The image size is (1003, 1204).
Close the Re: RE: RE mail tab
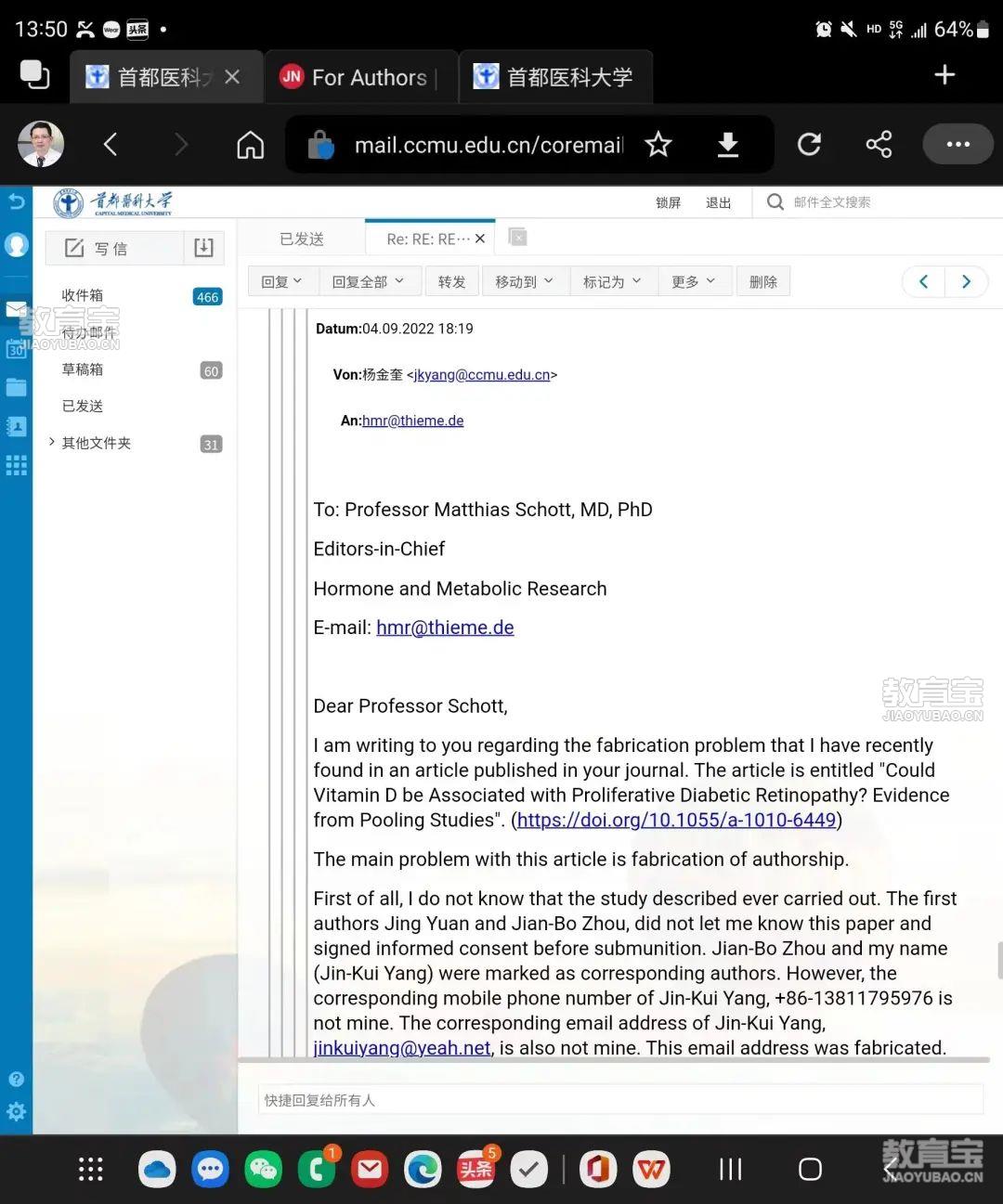480,240
